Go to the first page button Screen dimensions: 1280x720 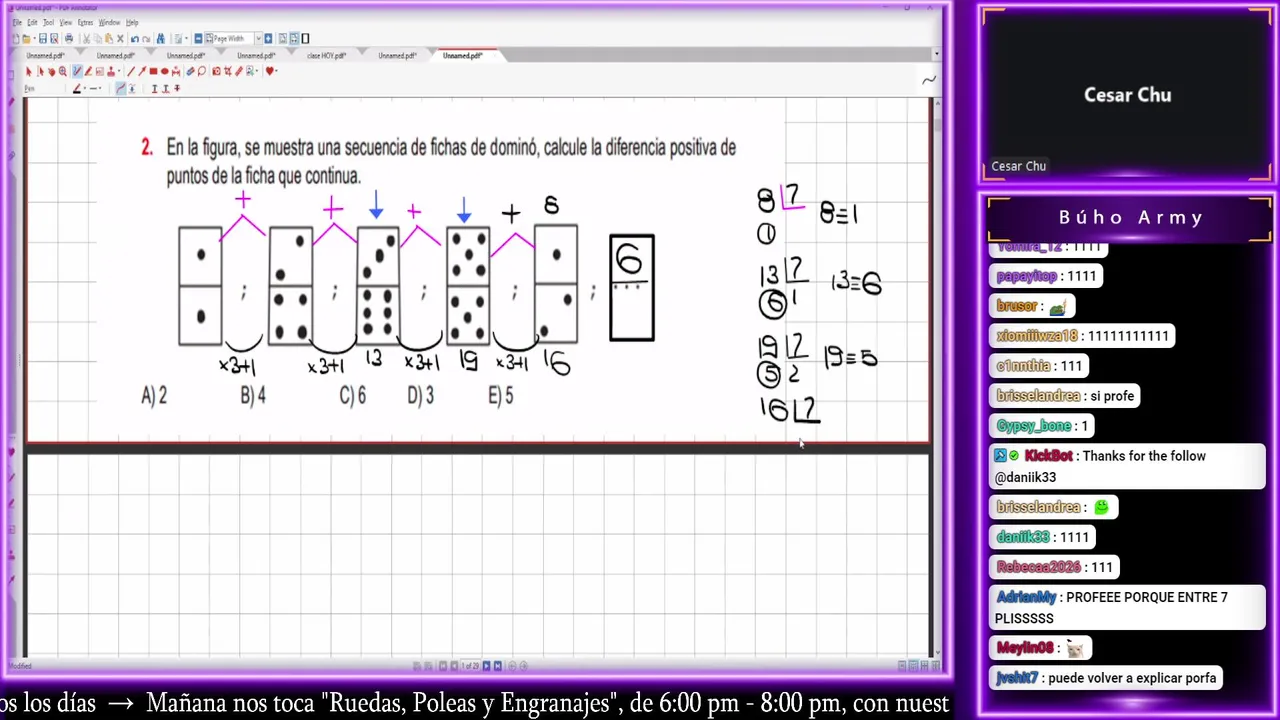[x=442, y=665]
